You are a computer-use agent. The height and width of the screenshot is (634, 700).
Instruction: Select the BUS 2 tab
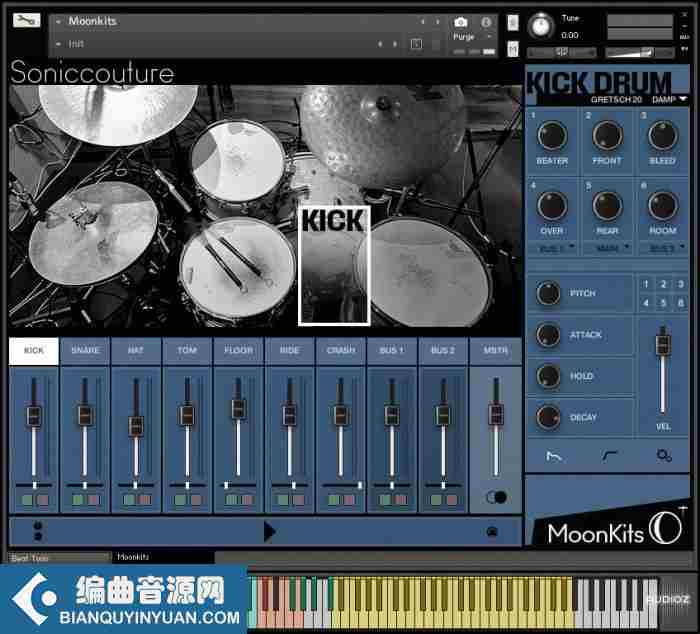click(x=443, y=350)
